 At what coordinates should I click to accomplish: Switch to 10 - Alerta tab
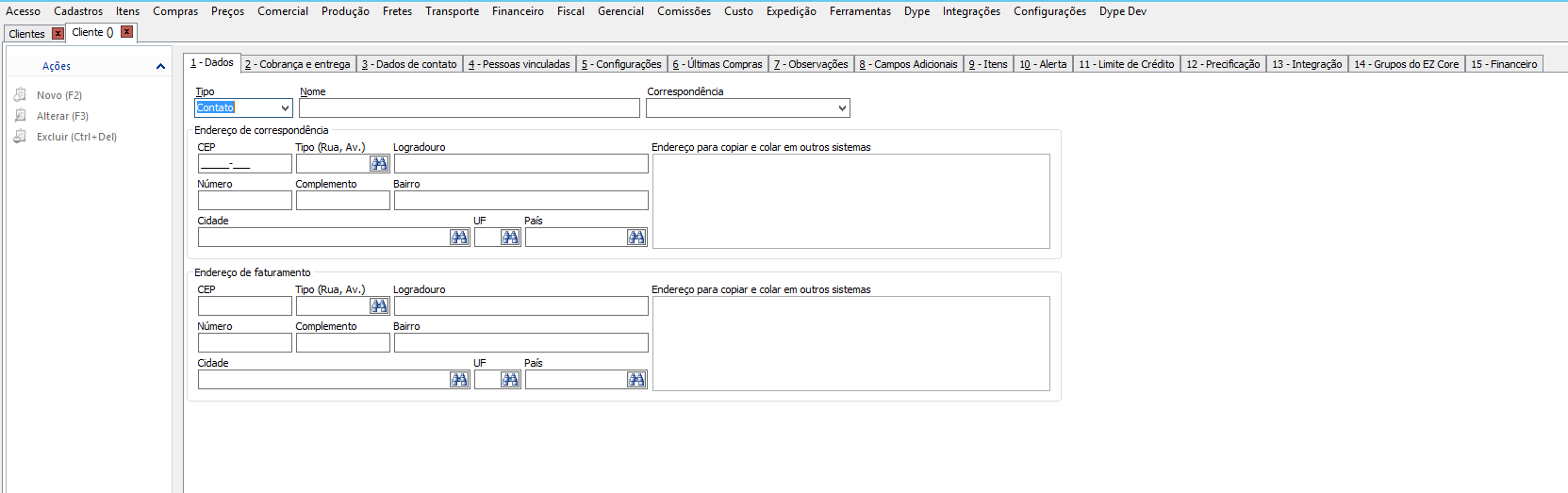tap(1043, 64)
